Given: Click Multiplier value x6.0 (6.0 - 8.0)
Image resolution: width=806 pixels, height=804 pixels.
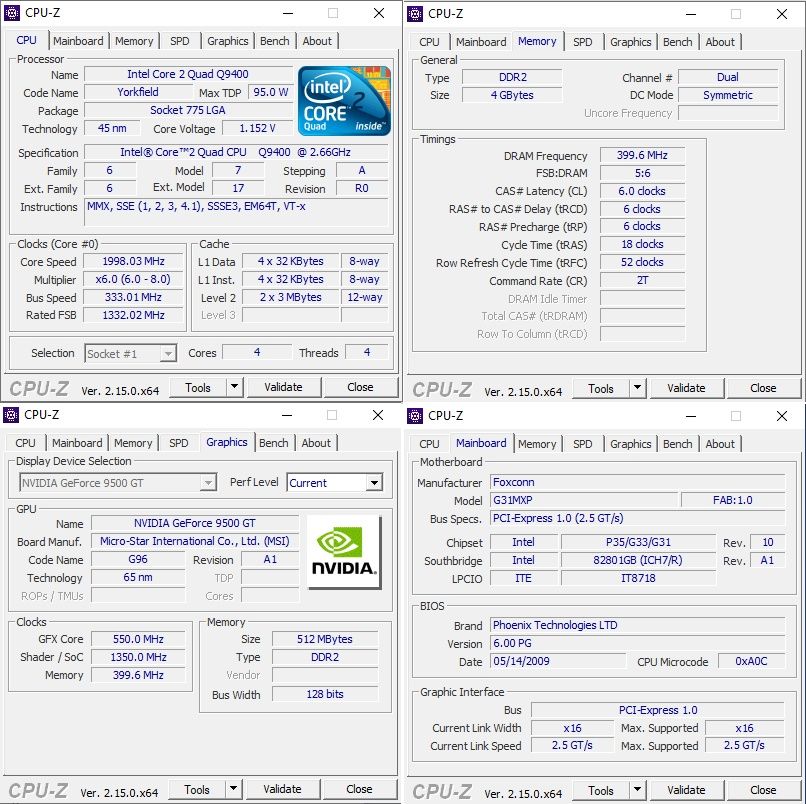Looking at the screenshot, I should tap(133, 279).
